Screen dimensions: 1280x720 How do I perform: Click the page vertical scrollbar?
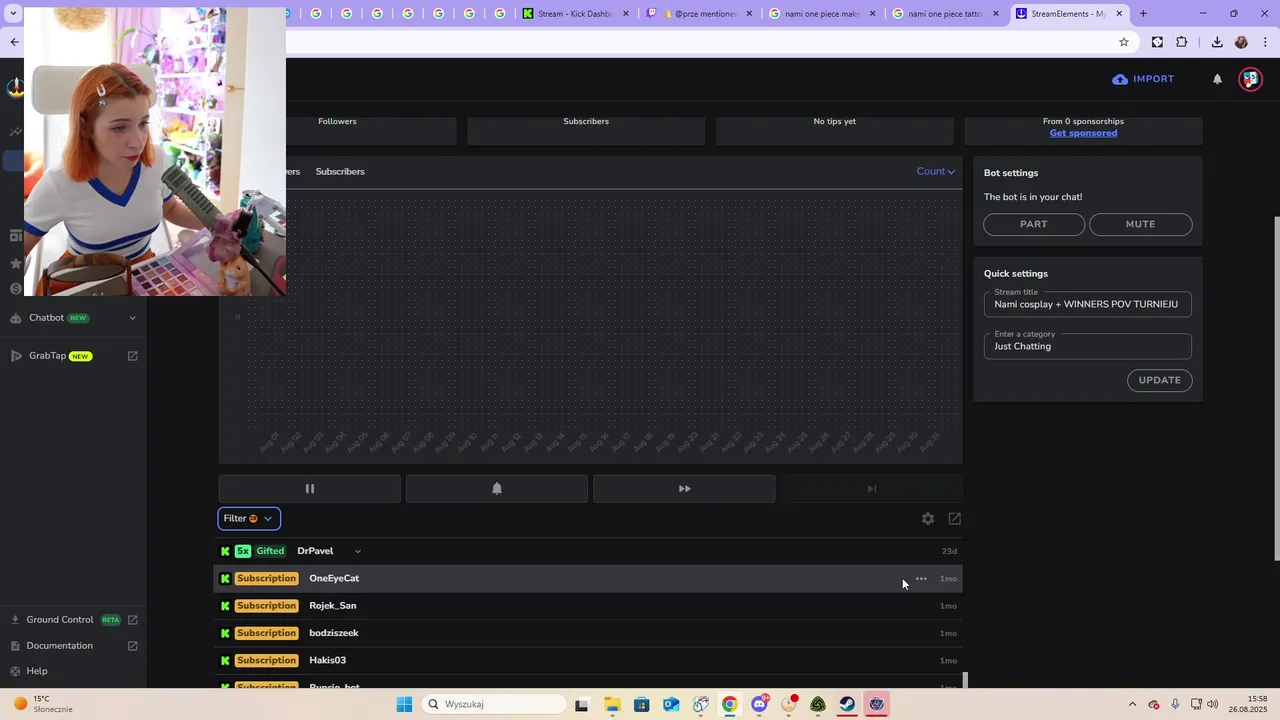click(x=1276, y=388)
